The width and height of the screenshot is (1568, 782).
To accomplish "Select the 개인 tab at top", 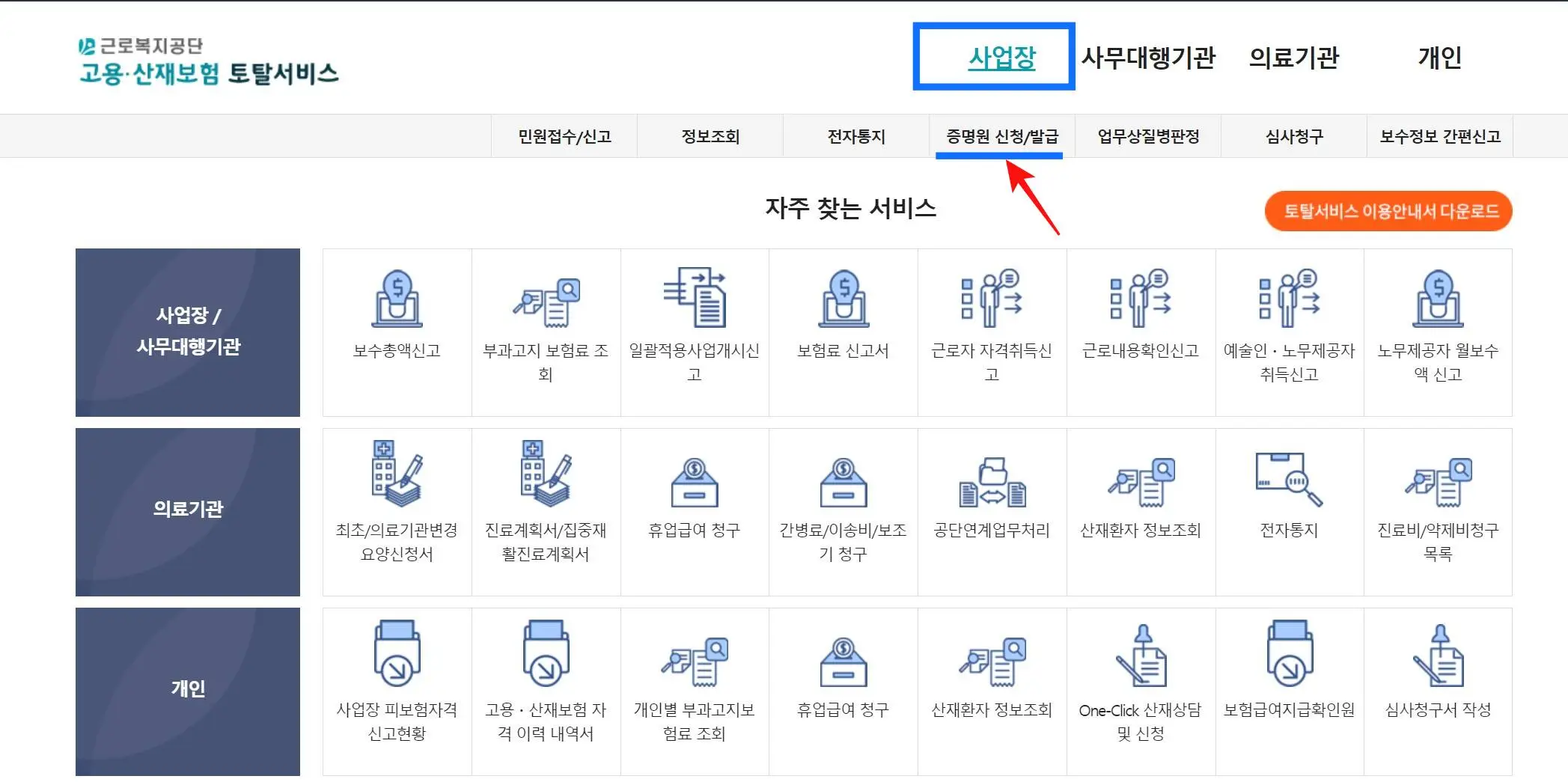I will pos(1439,58).
